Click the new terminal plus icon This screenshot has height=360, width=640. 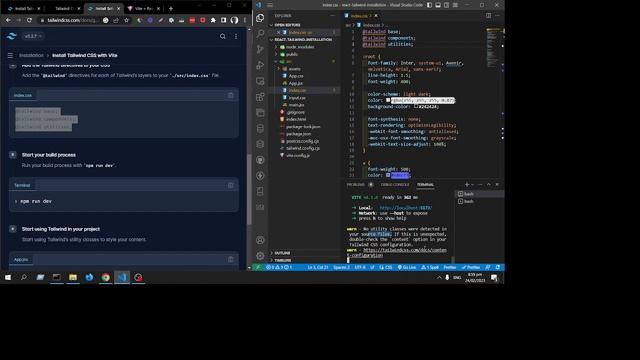pos(467,184)
